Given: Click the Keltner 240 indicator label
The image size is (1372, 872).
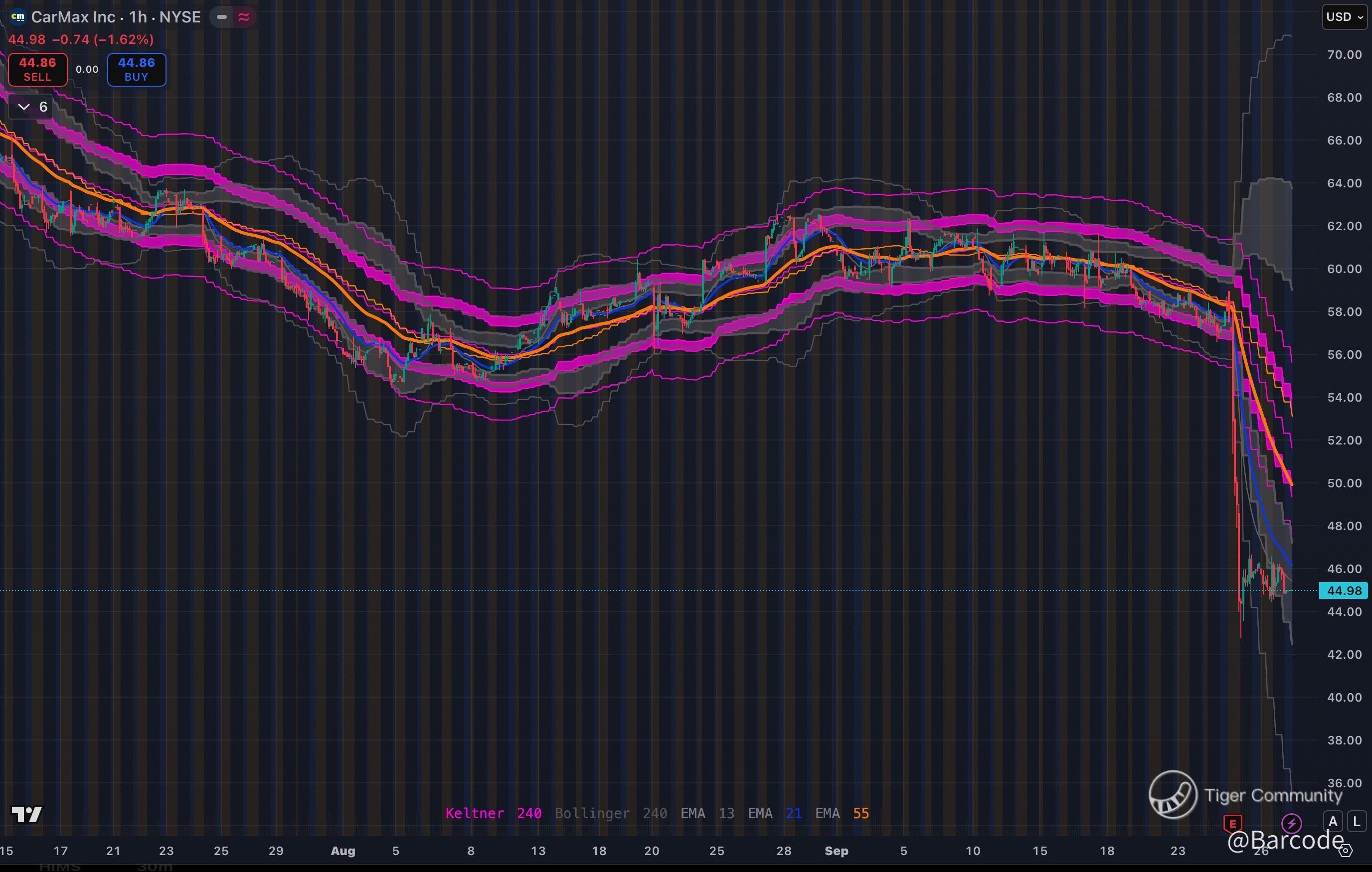Looking at the screenshot, I should 493,813.
